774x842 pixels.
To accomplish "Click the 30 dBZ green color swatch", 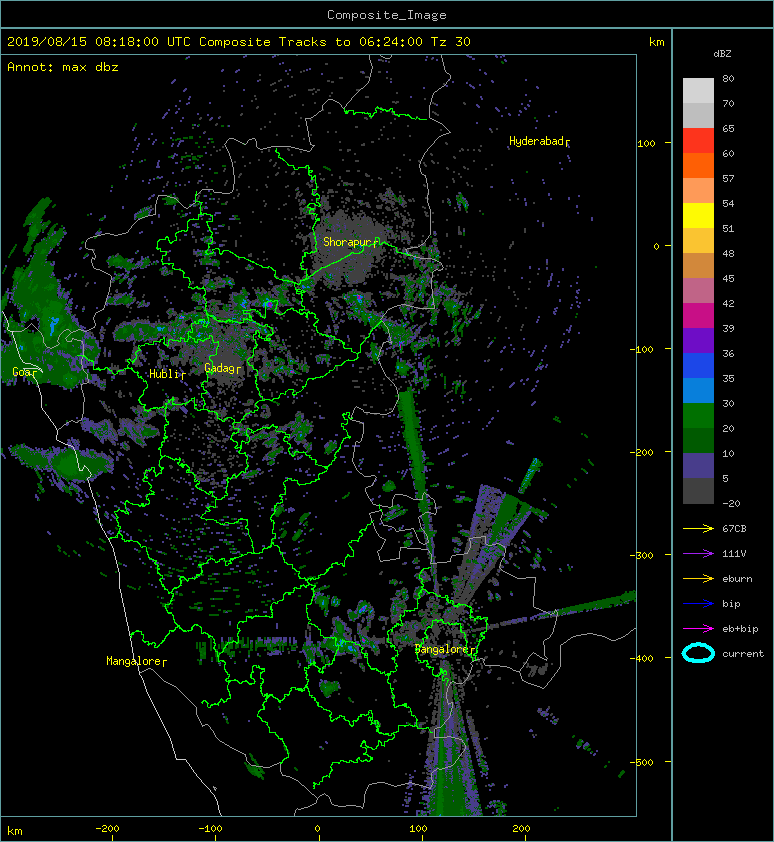I will [698, 415].
